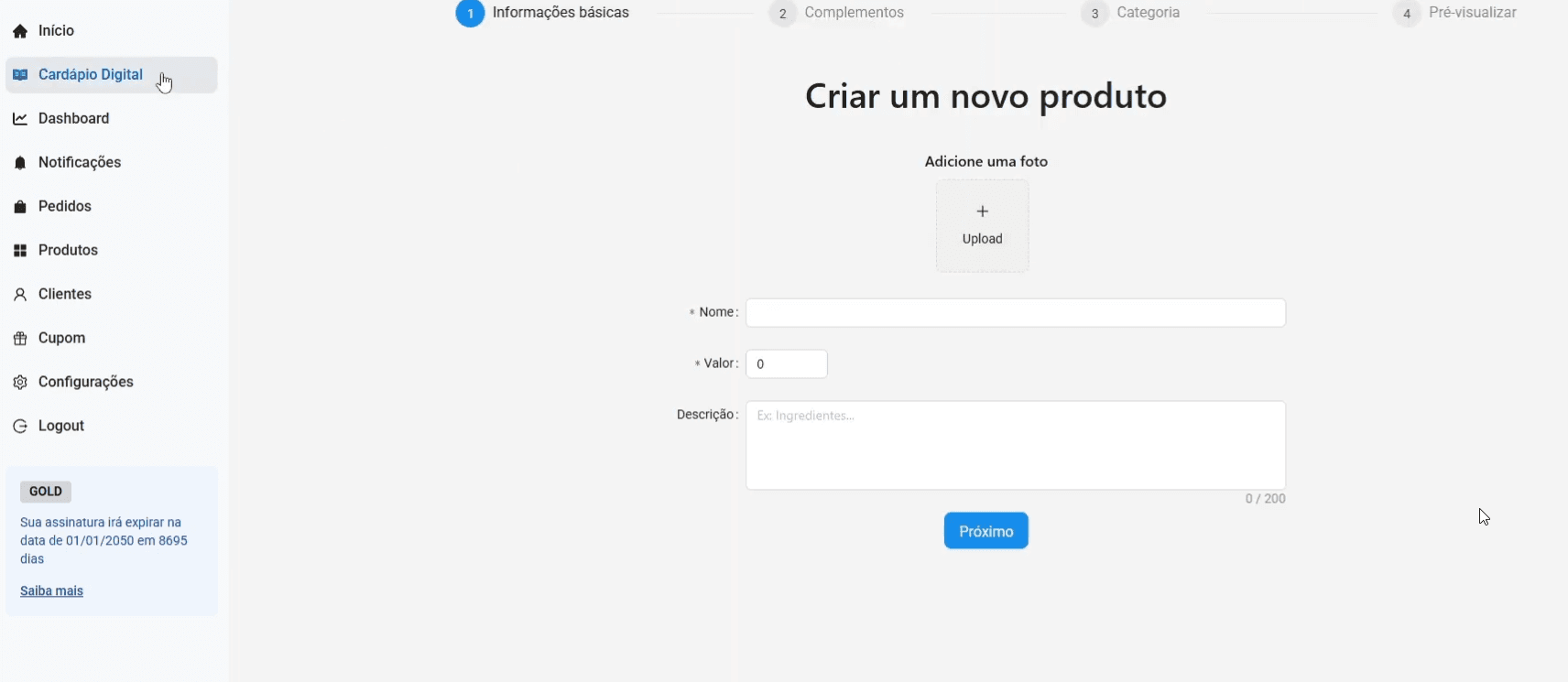Viewport: 1568px width, 682px height.
Task: Click inside the Nome input field
Action: coord(1017,313)
